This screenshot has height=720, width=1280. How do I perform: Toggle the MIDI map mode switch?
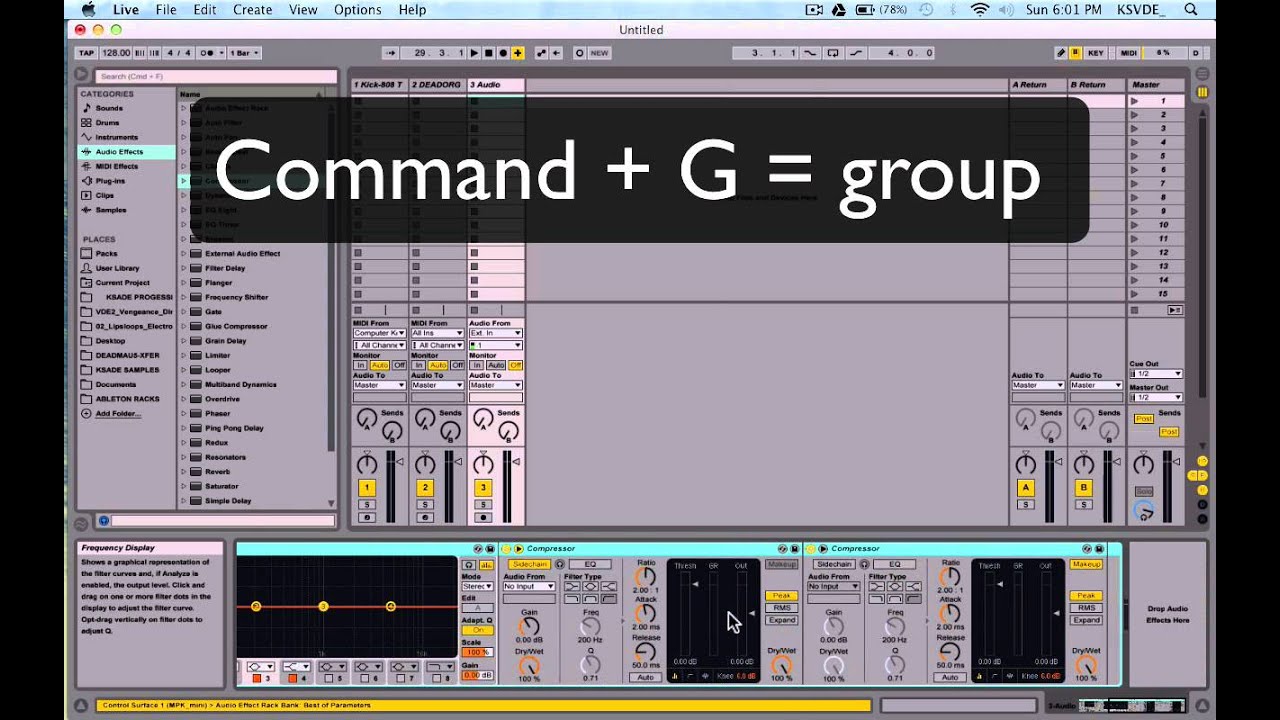1128,53
